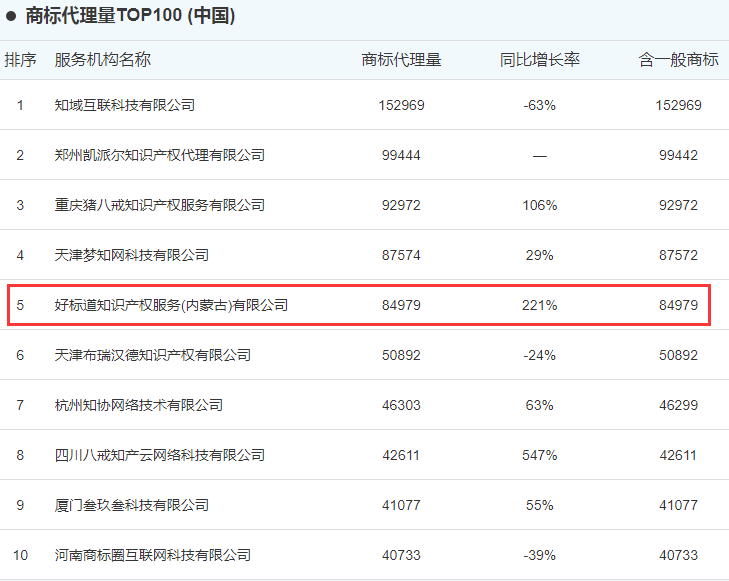Select the 服务机构名称 column header
The height and width of the screenshot is (581, 729).
103,60
